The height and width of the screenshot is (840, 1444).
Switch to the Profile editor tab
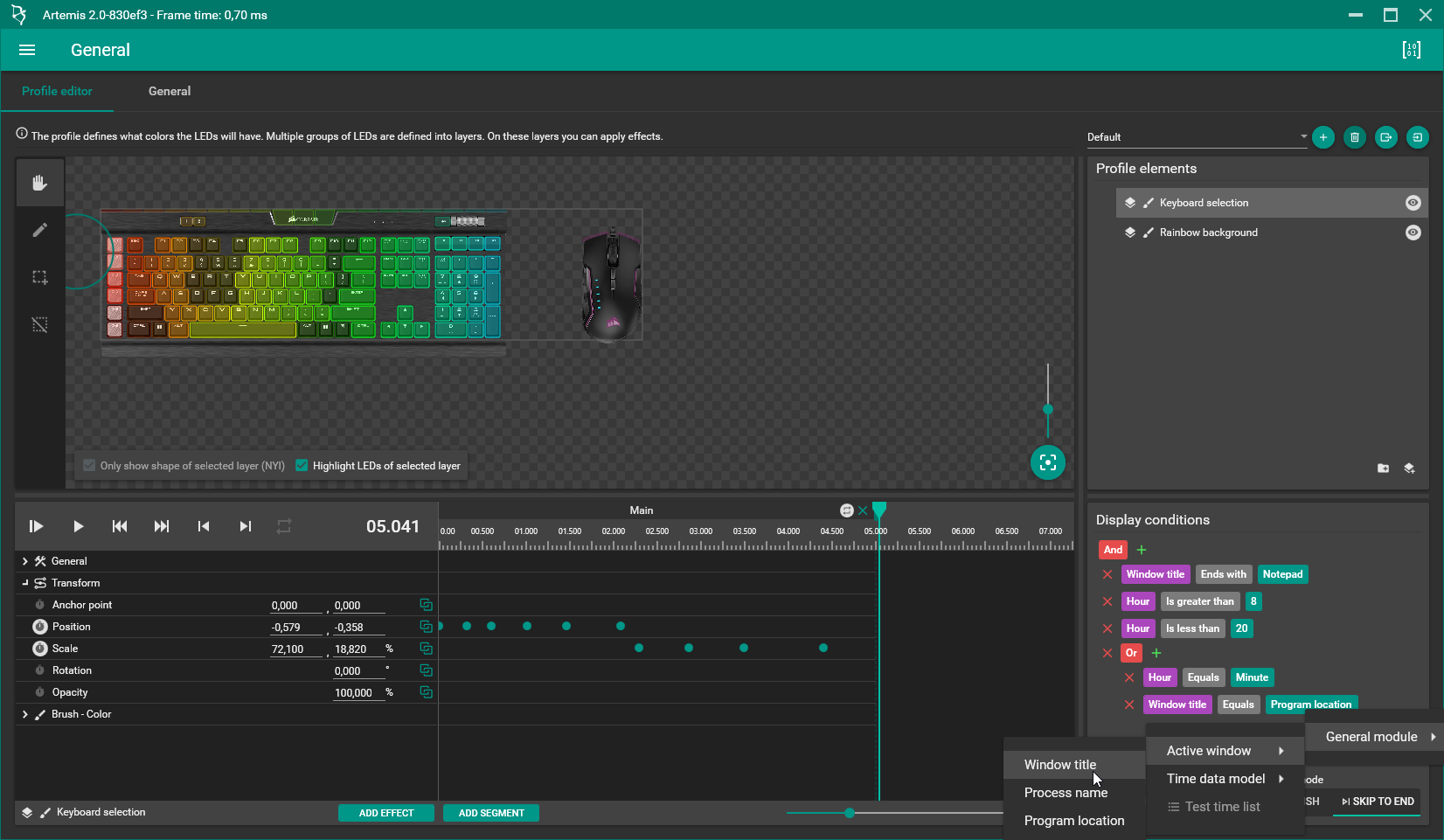[57, 91]
